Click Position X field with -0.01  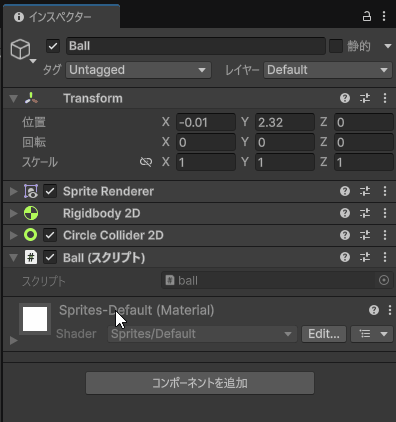click(206, 122)
